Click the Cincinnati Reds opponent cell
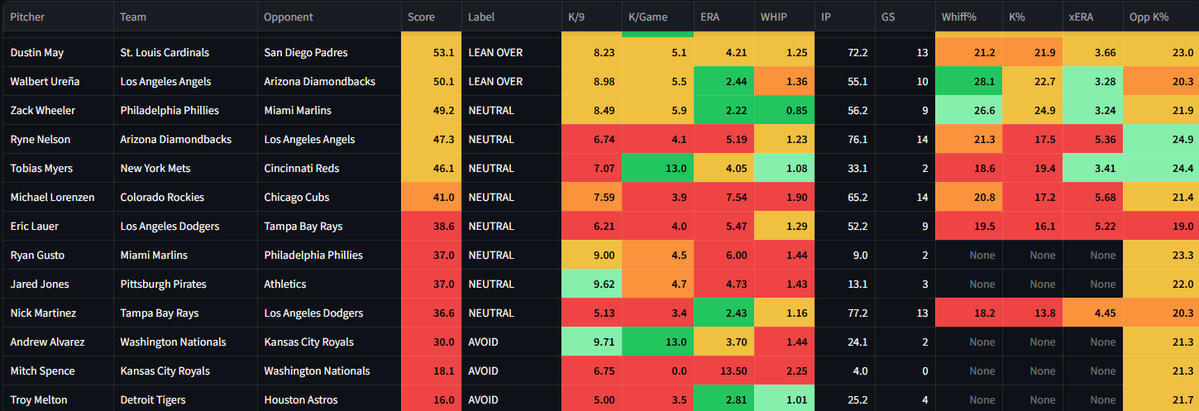The height and width of the screenshot is (411, 1199). coord(329,168)
